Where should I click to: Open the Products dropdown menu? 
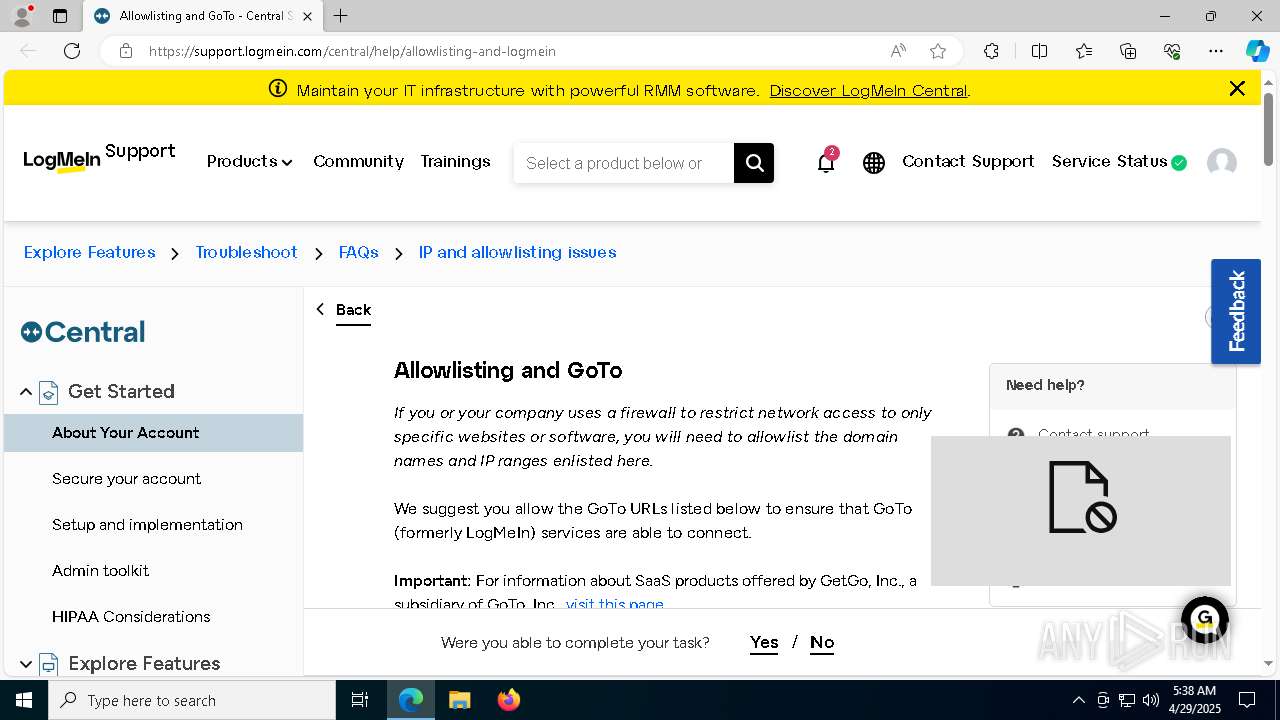pos(249,162)
